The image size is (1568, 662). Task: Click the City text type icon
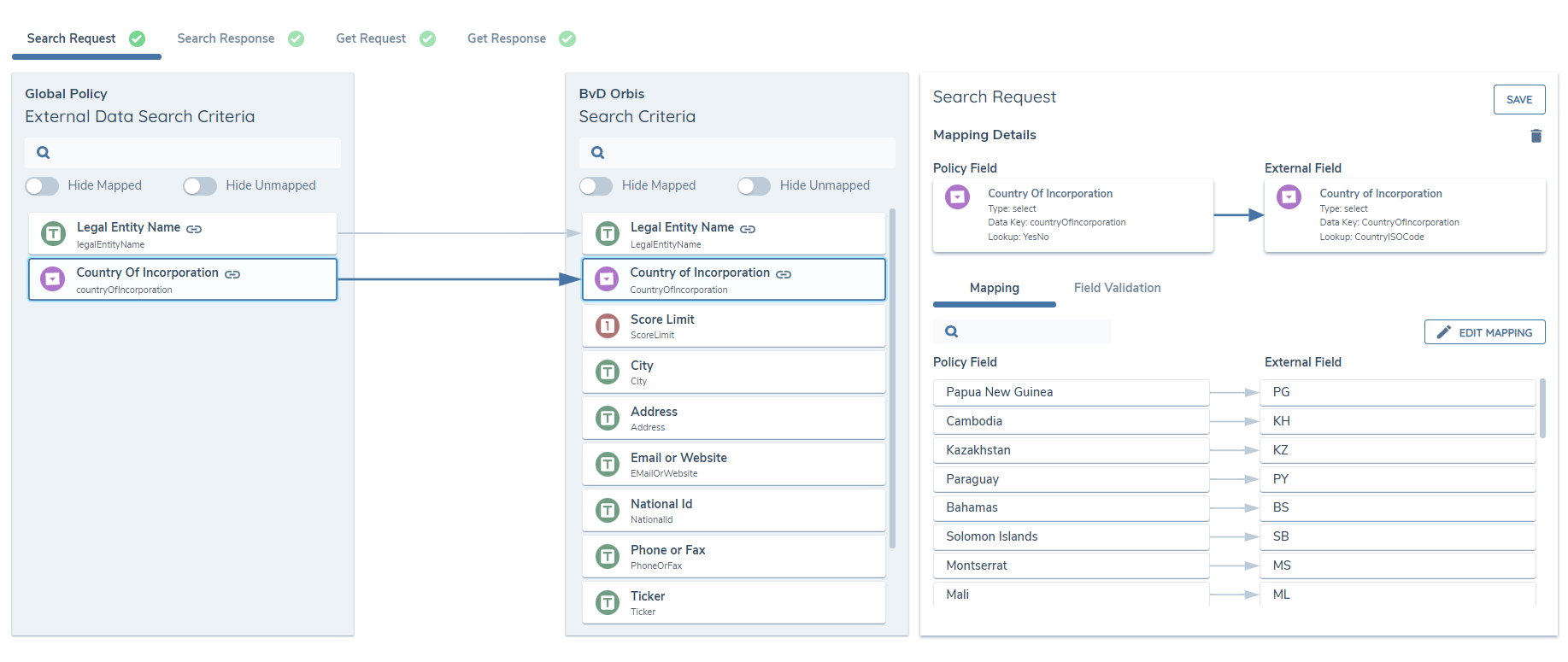click(x=607, y=372)
